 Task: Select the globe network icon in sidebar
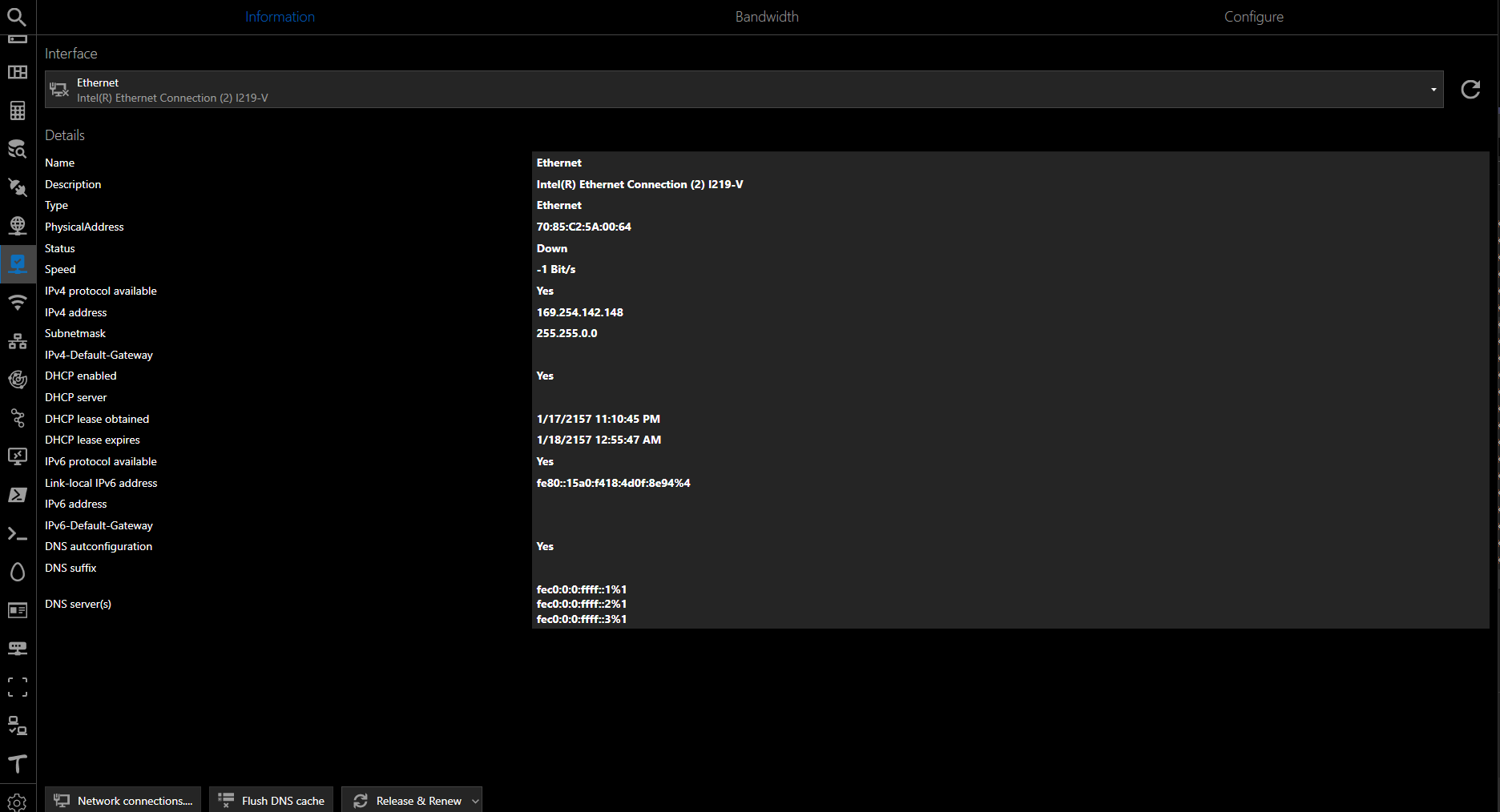pyautogui.click(x=18, y=226)
